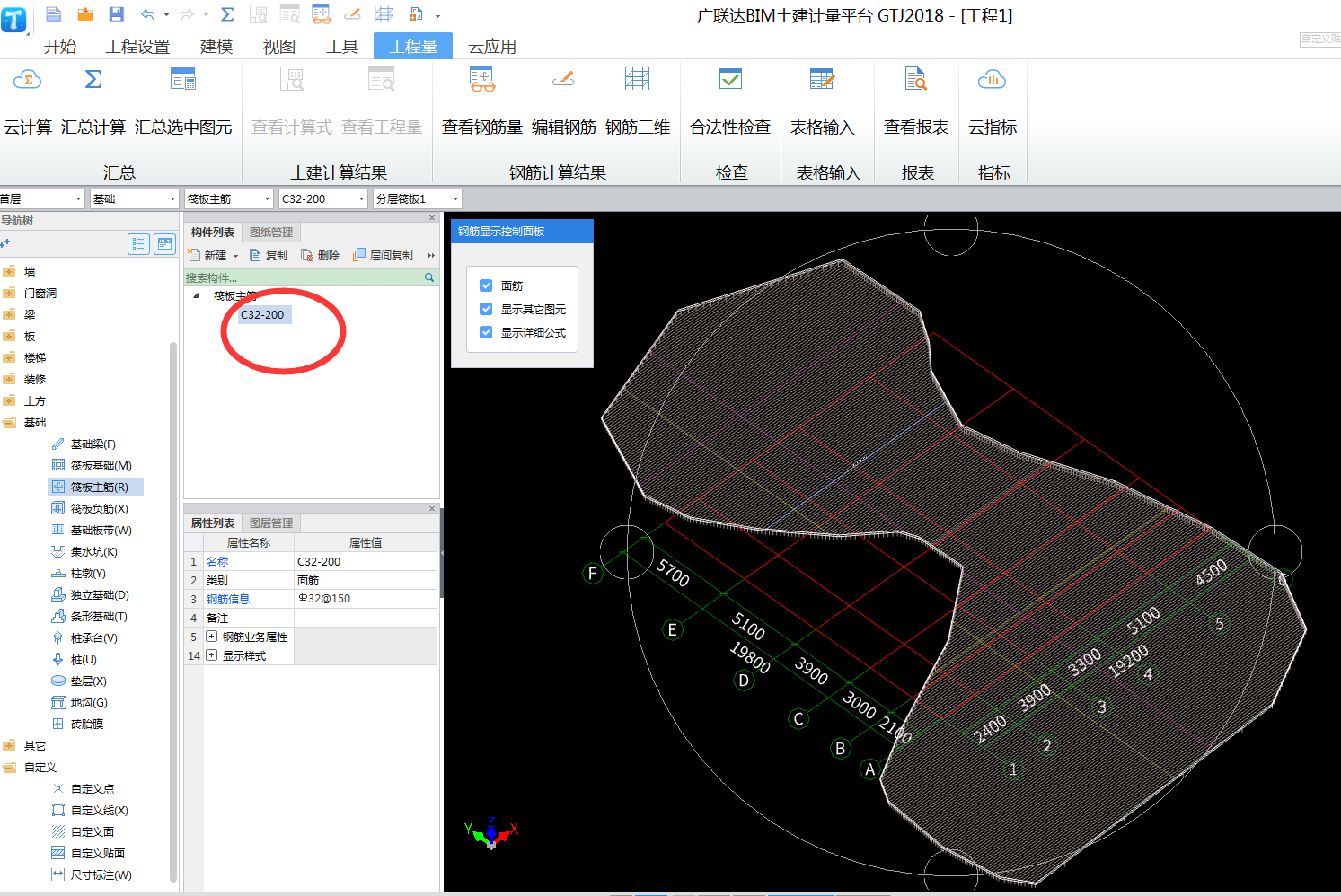This screenshot has height=896, width=1341.
Task: Switch to 图层管理 tab
Action: [x=271, y=523]
